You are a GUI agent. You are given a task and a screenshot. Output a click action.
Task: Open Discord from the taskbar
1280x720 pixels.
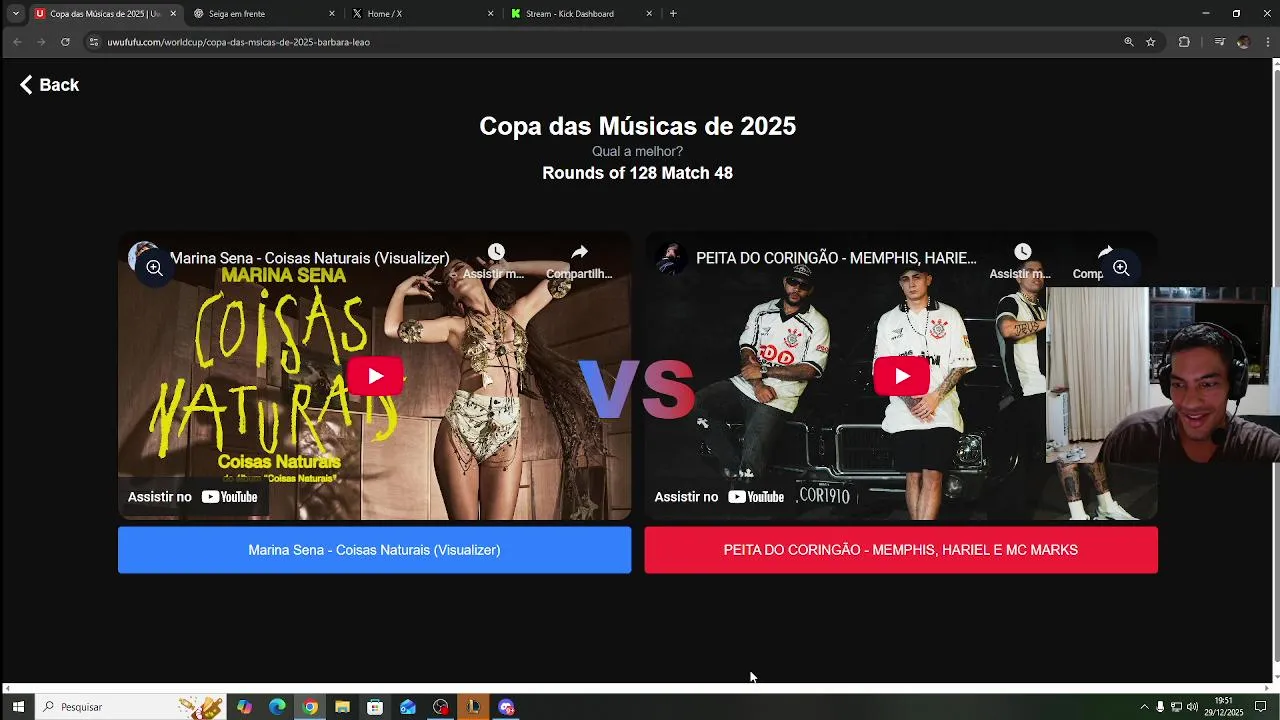[506, 707]
